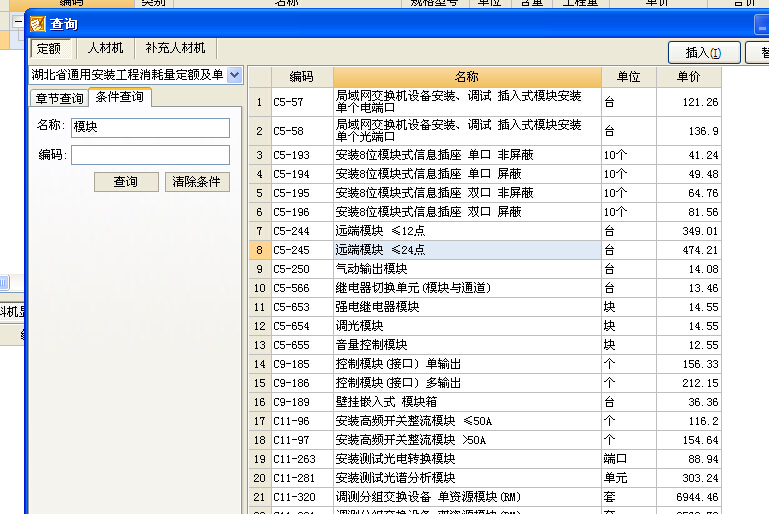Select 安装测试光谱分析模块 row

pyautogui.click(x=485, y=478)
